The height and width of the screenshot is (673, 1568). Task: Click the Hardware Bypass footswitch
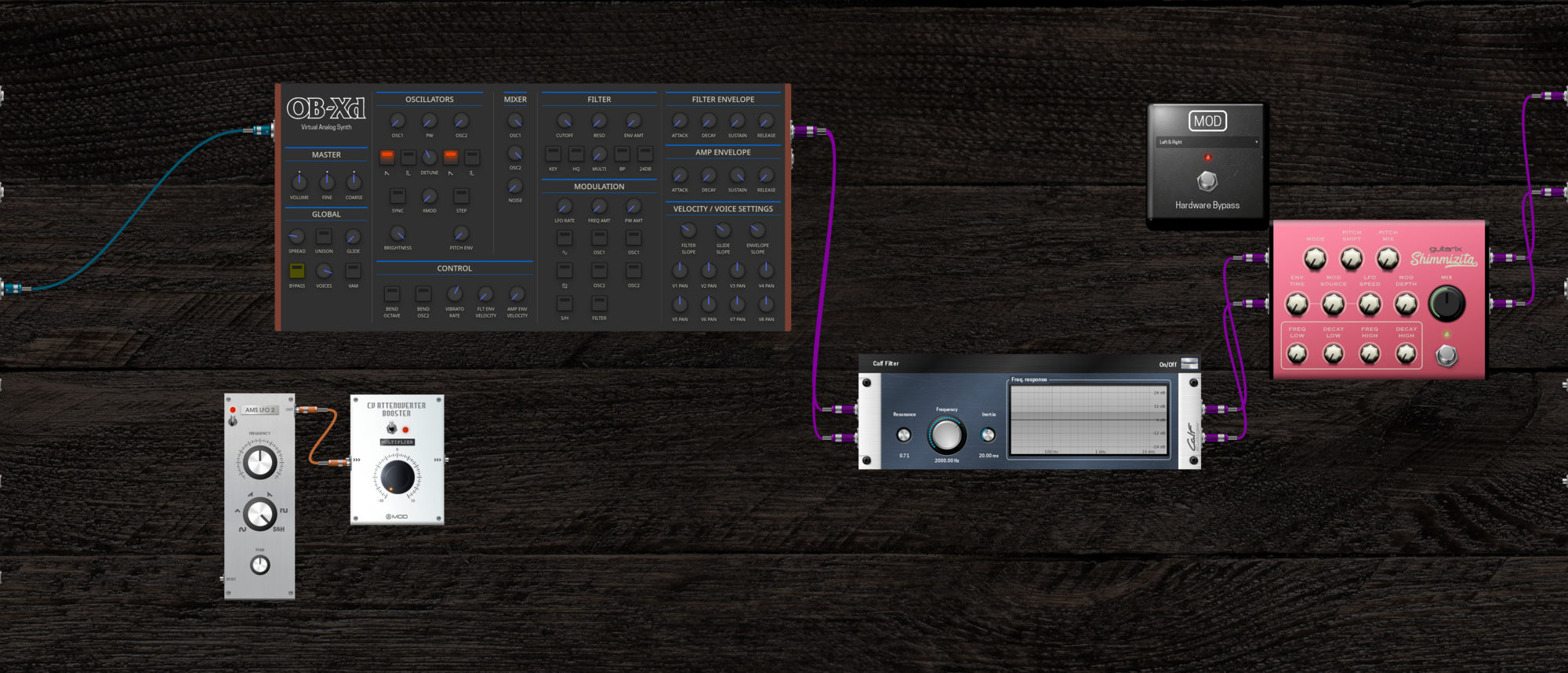pyautogui.click(x=1207, y=181)
